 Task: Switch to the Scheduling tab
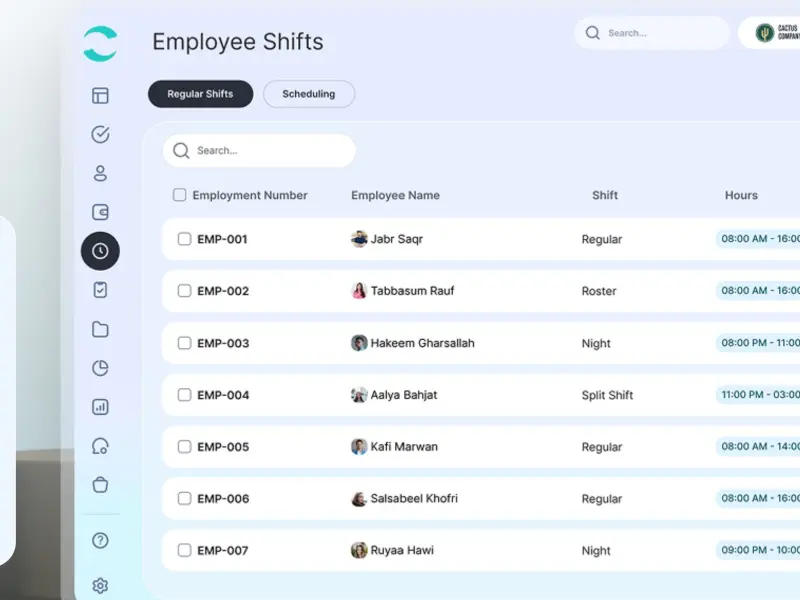[309, 94]
